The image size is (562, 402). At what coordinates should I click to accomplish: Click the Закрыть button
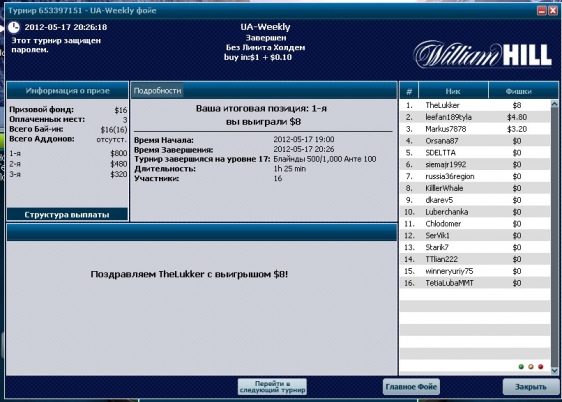530,387
